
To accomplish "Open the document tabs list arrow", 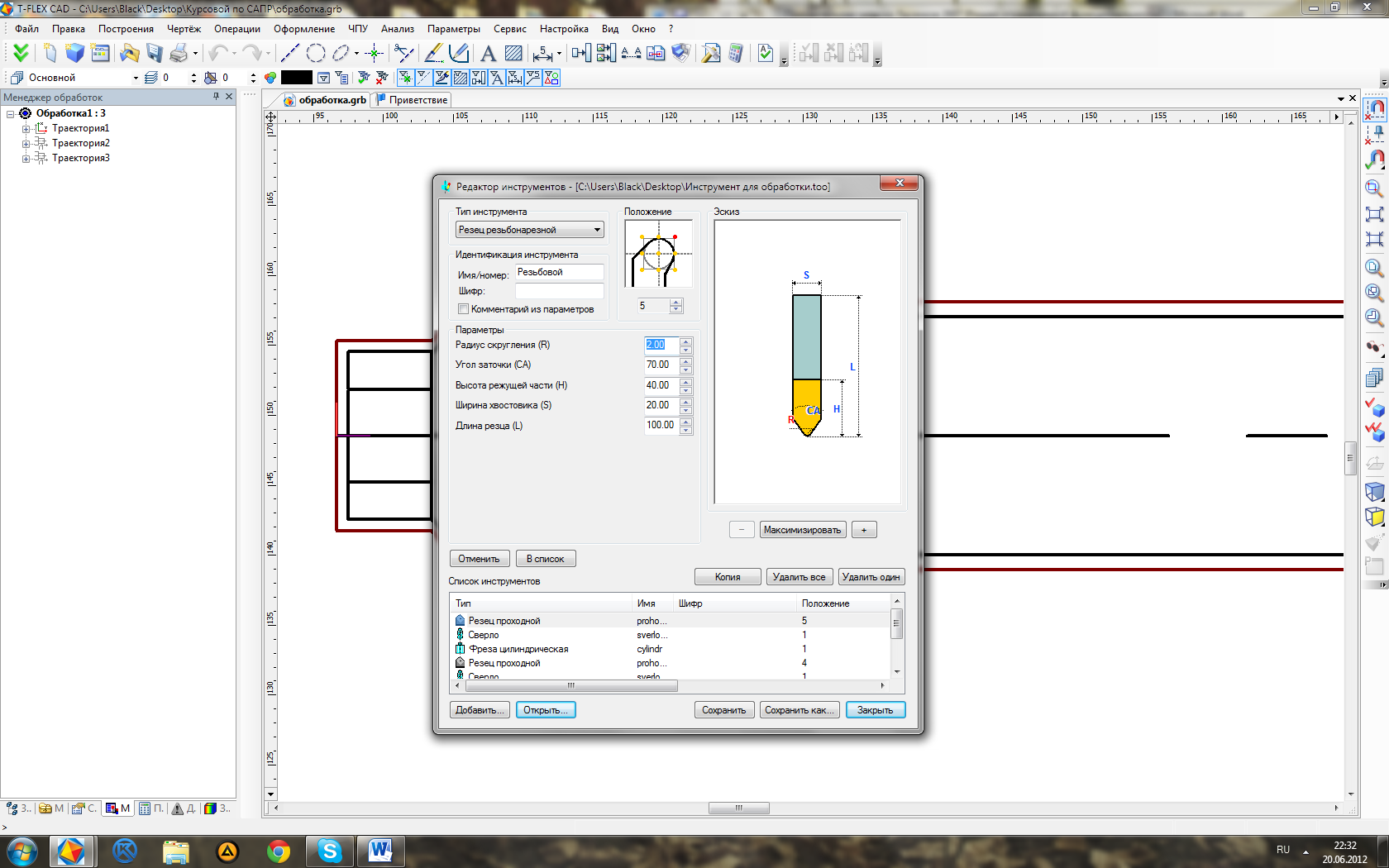I will [1340, 99].
